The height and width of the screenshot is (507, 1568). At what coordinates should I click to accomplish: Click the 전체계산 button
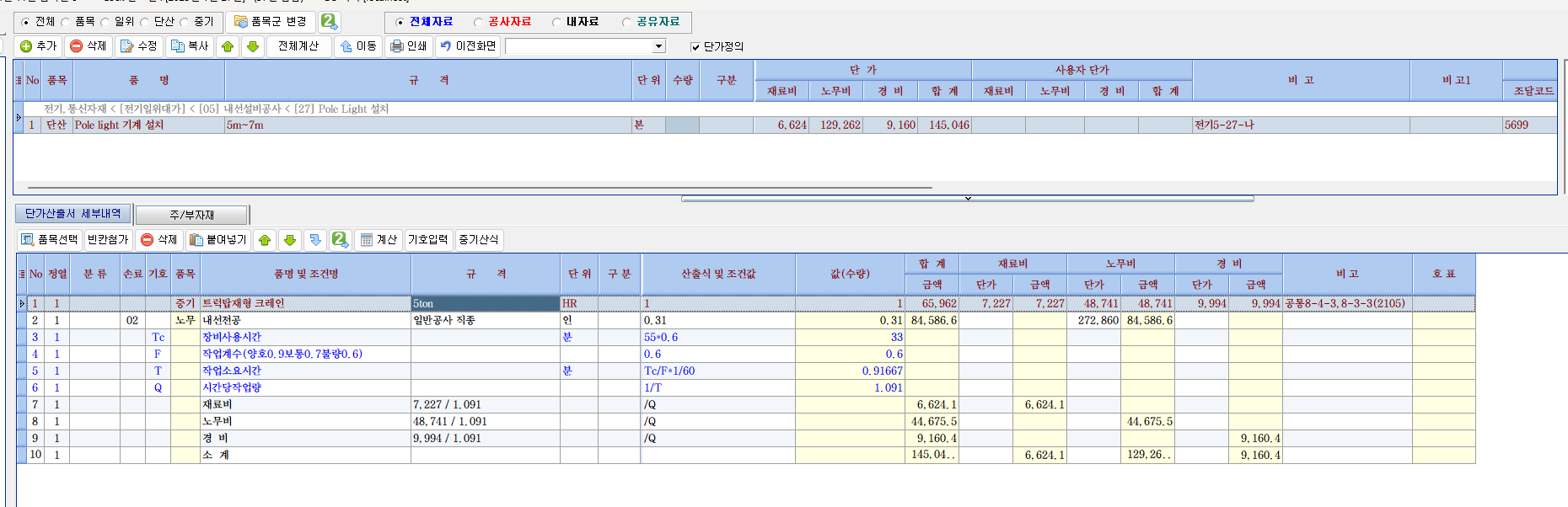tap(298, 46)
